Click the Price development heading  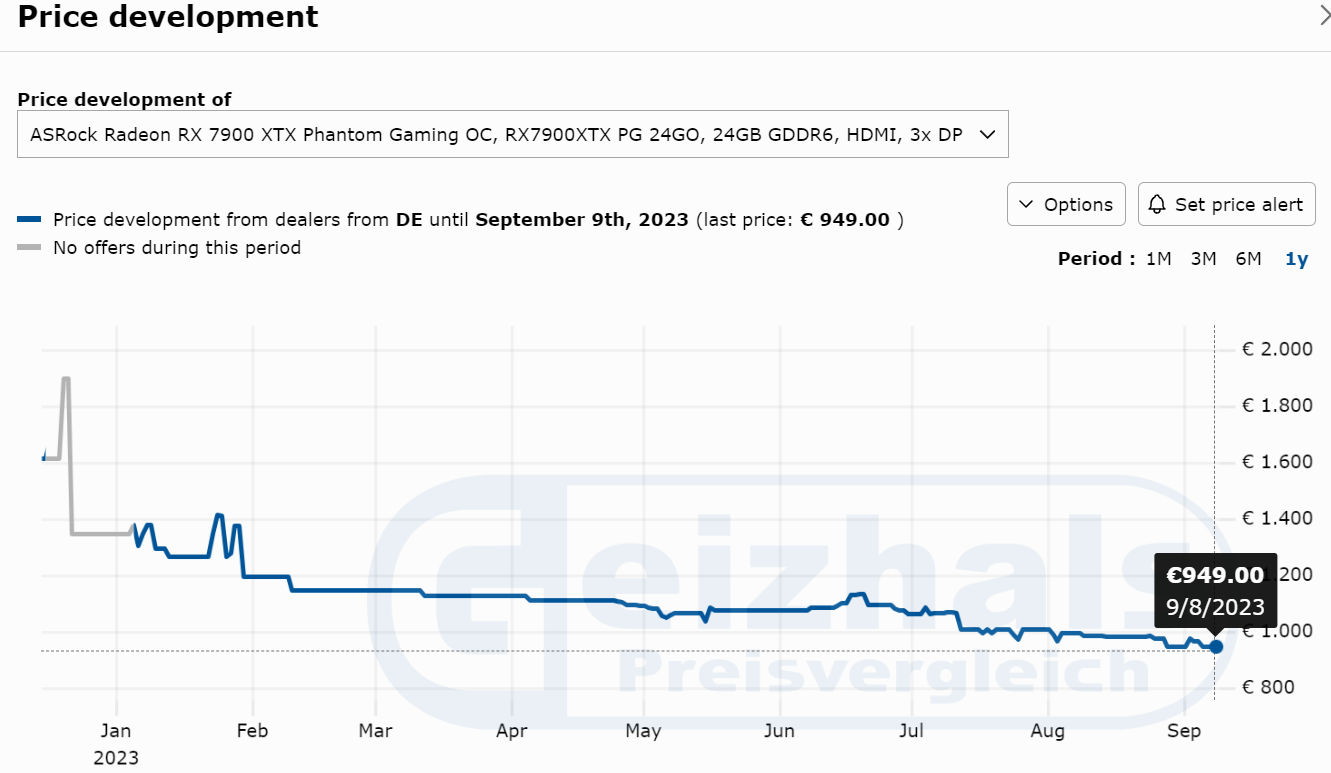(168, 17)
